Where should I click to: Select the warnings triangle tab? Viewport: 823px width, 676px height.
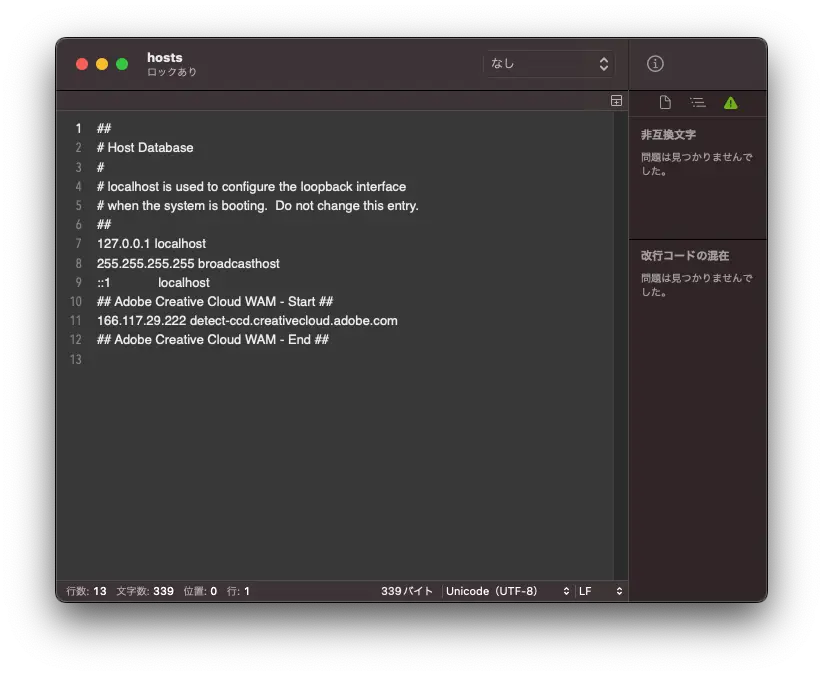tap(730, 103)
